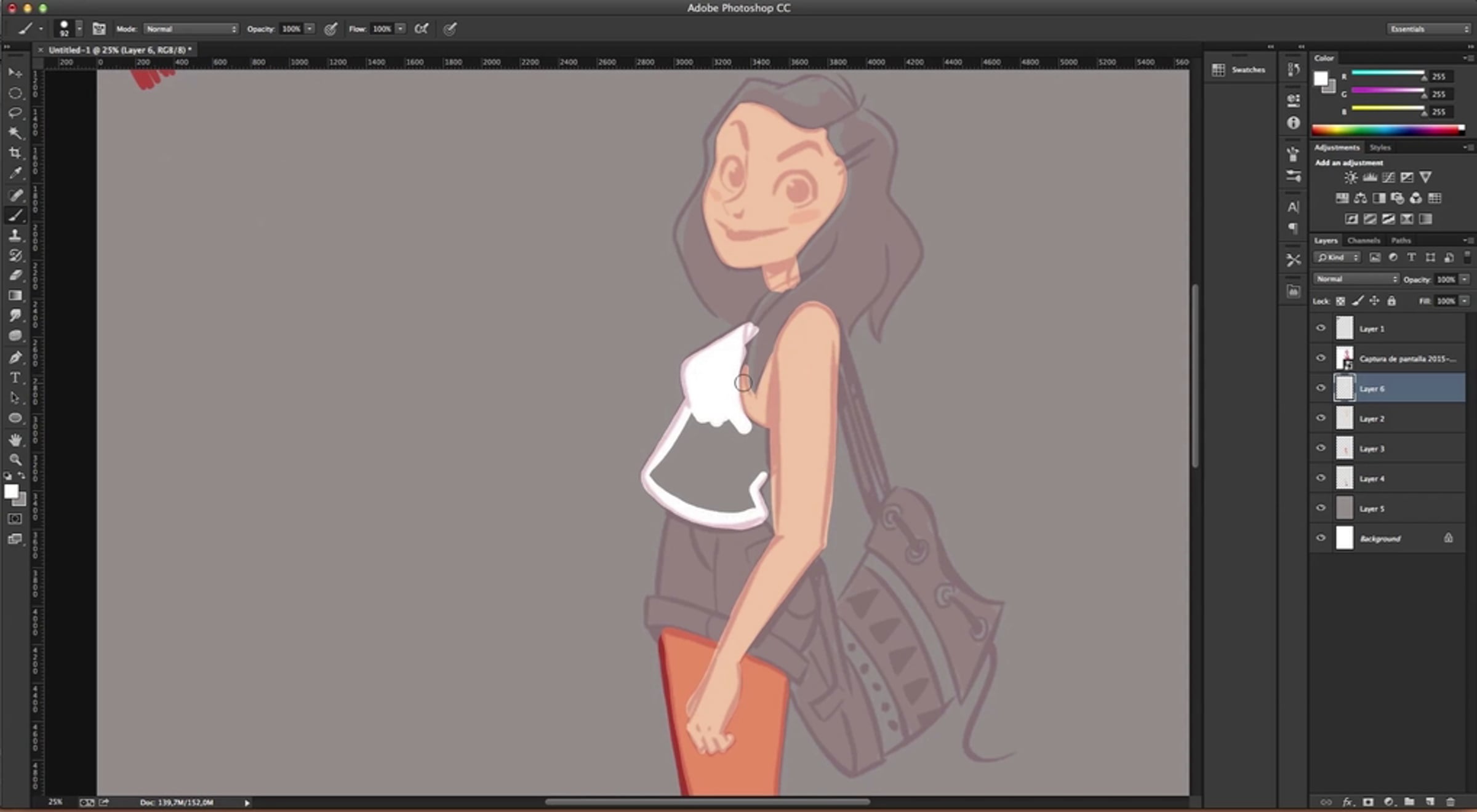Click the brush Opacity value field

click(x=291, y=29)
